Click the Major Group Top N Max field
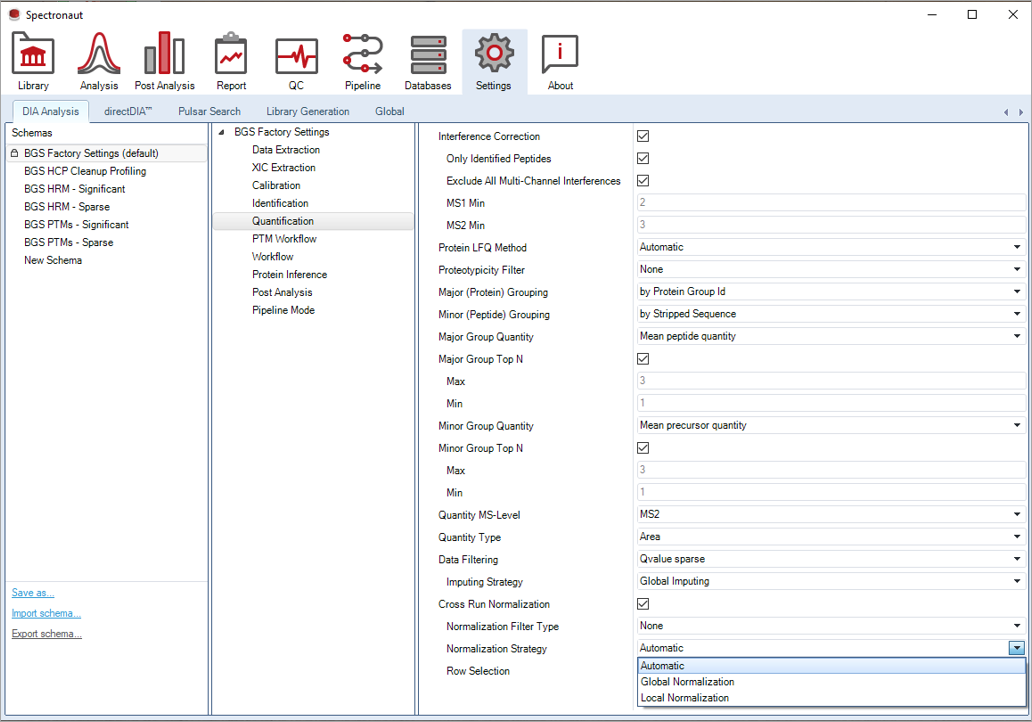1032x722 pixels. point(831,381)
